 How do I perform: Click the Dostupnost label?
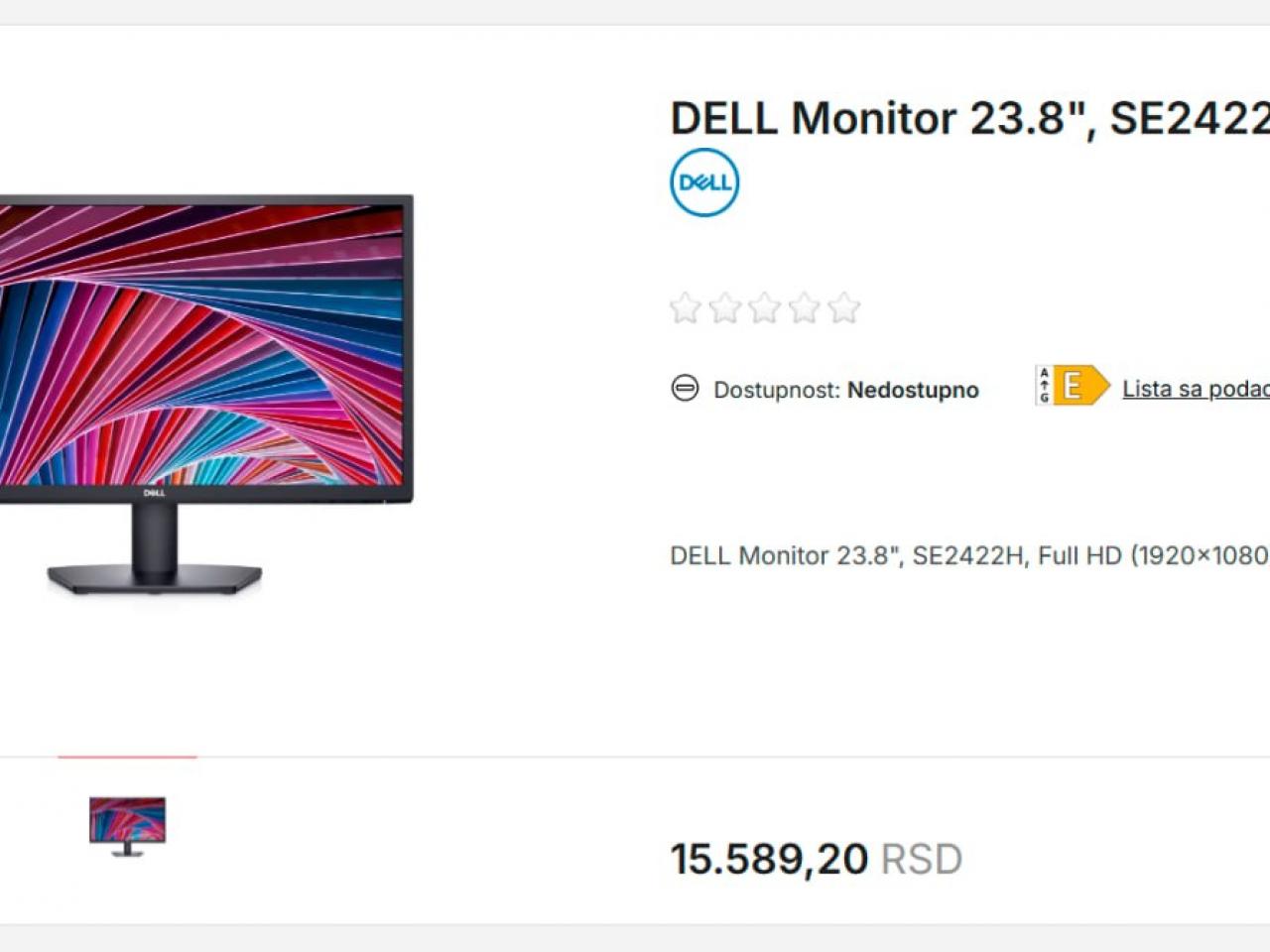click(x=777, y=390)
